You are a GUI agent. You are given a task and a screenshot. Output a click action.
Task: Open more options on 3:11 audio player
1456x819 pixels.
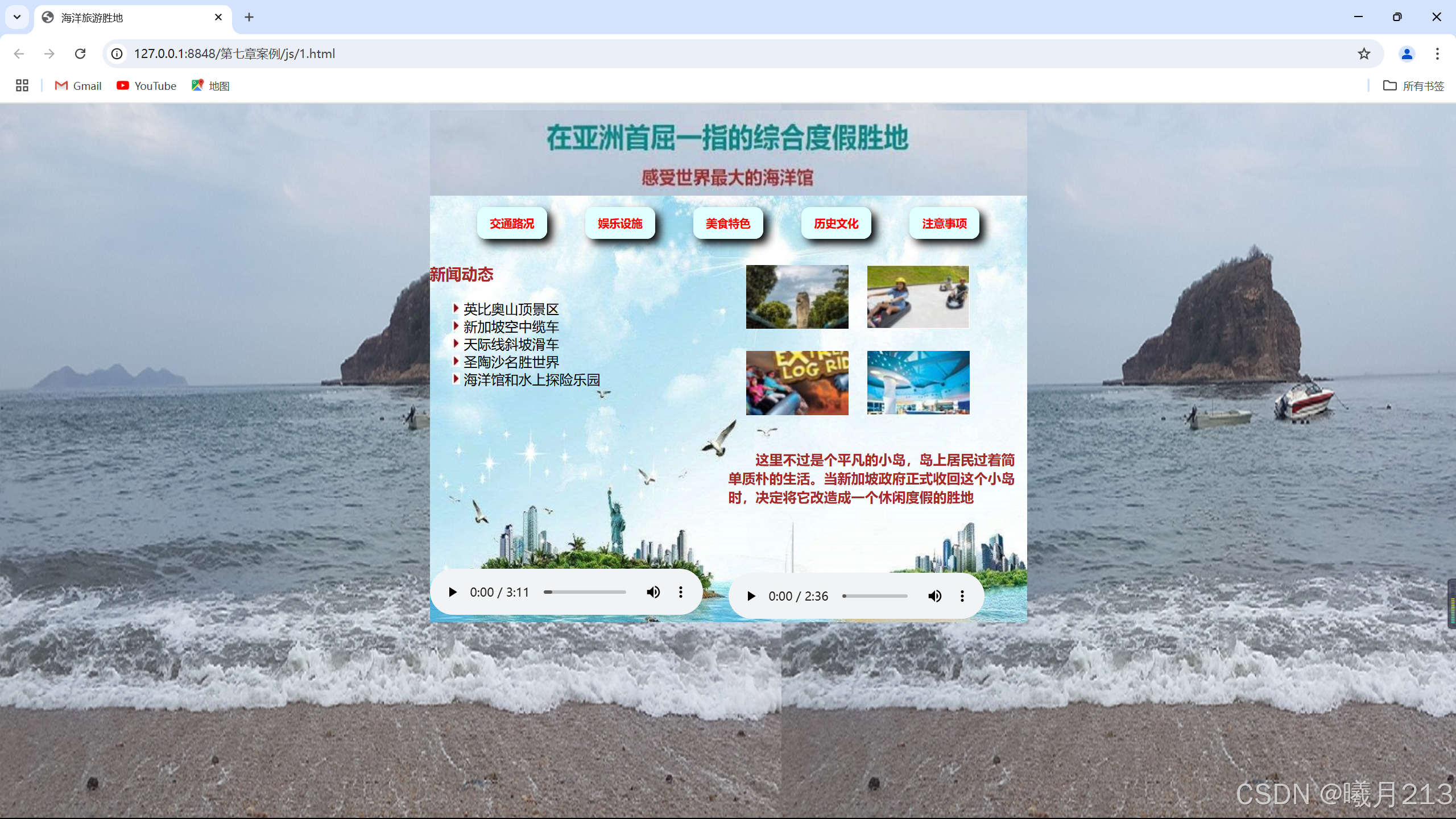coord(681,592)
